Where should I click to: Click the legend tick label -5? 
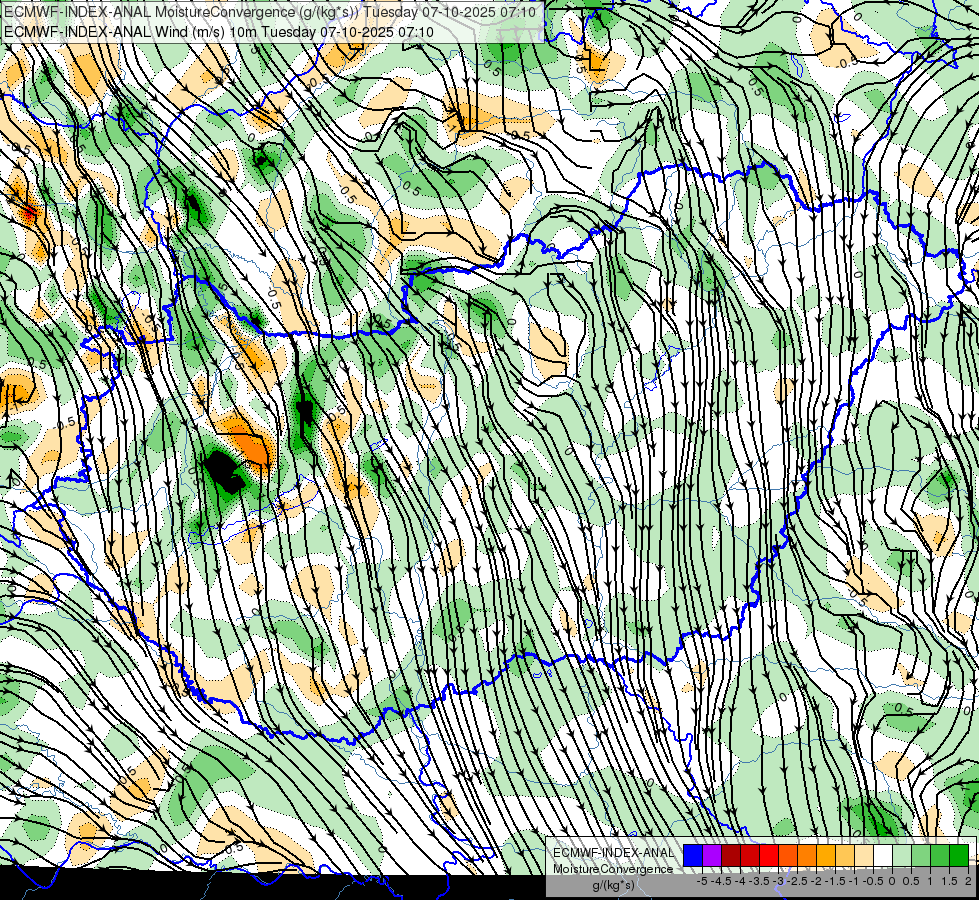pyautogui.click(x=702, y=881)
